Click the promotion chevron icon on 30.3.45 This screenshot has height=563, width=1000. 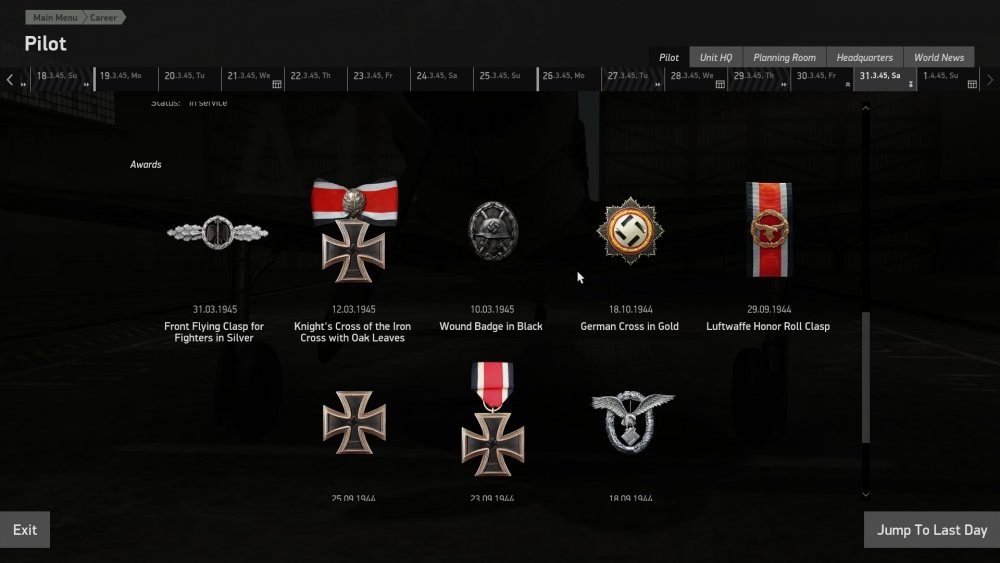(848, 84)
